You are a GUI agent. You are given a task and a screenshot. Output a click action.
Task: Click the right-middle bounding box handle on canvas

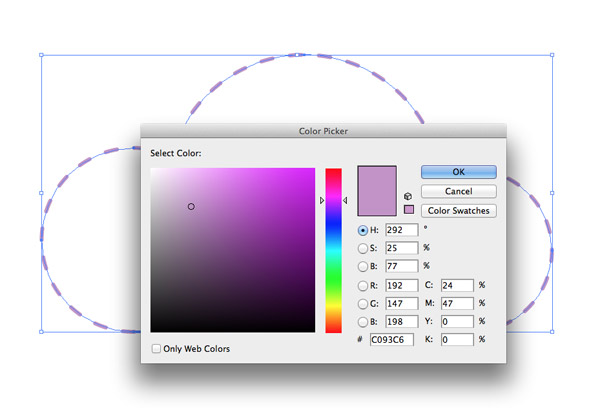pos(552,193)
